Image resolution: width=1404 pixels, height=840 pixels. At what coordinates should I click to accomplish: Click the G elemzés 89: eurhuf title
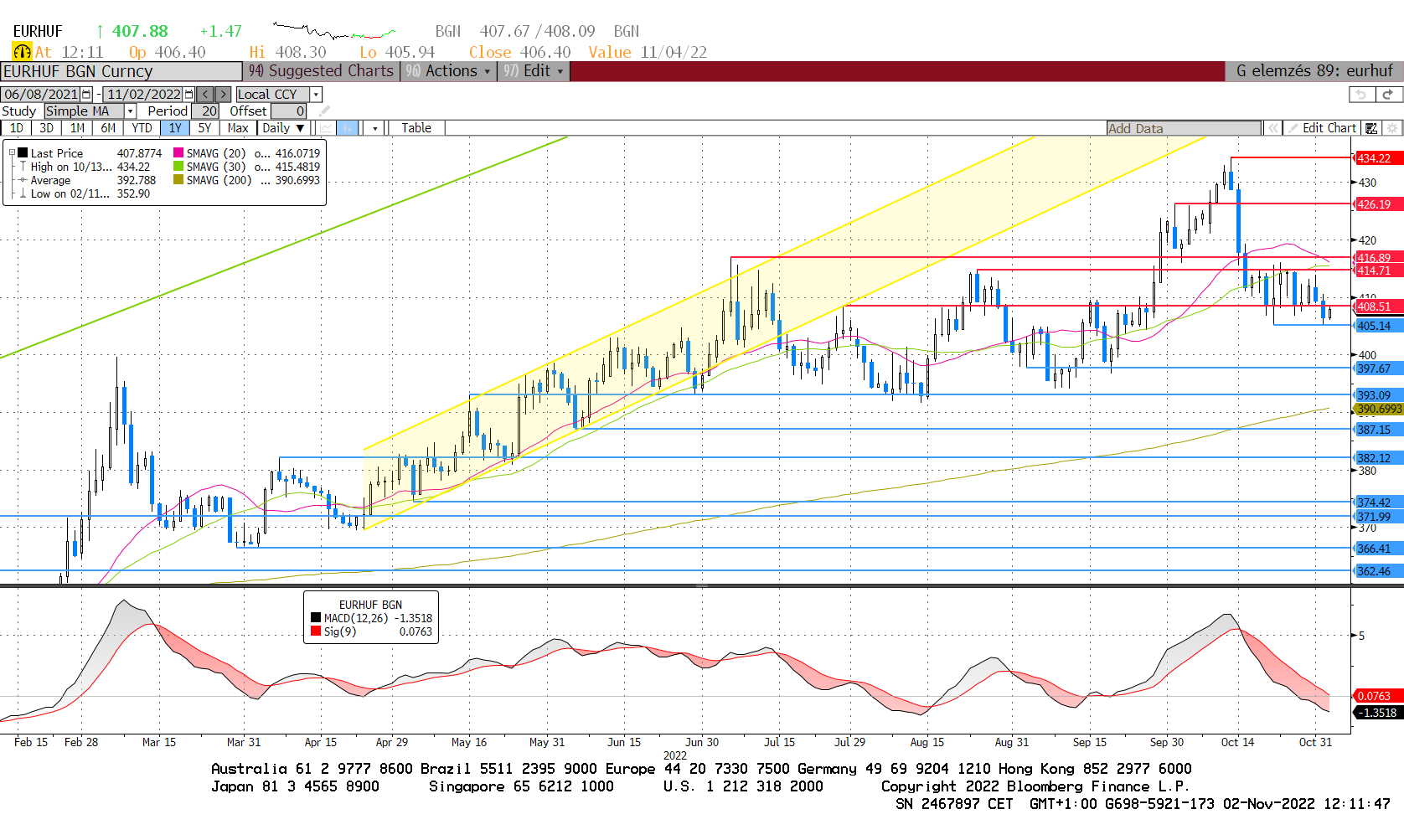pyautogui.click(x=1314, y=71)
